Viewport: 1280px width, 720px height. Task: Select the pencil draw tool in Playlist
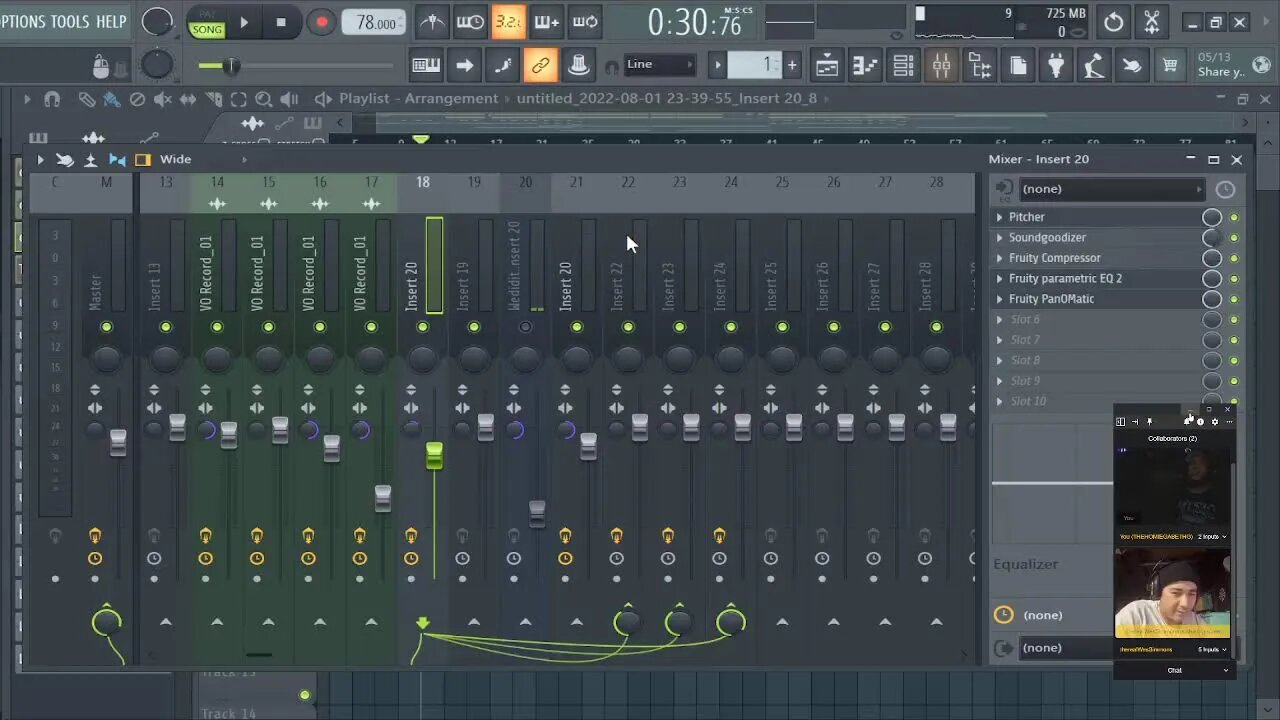[x=87, y=99]
